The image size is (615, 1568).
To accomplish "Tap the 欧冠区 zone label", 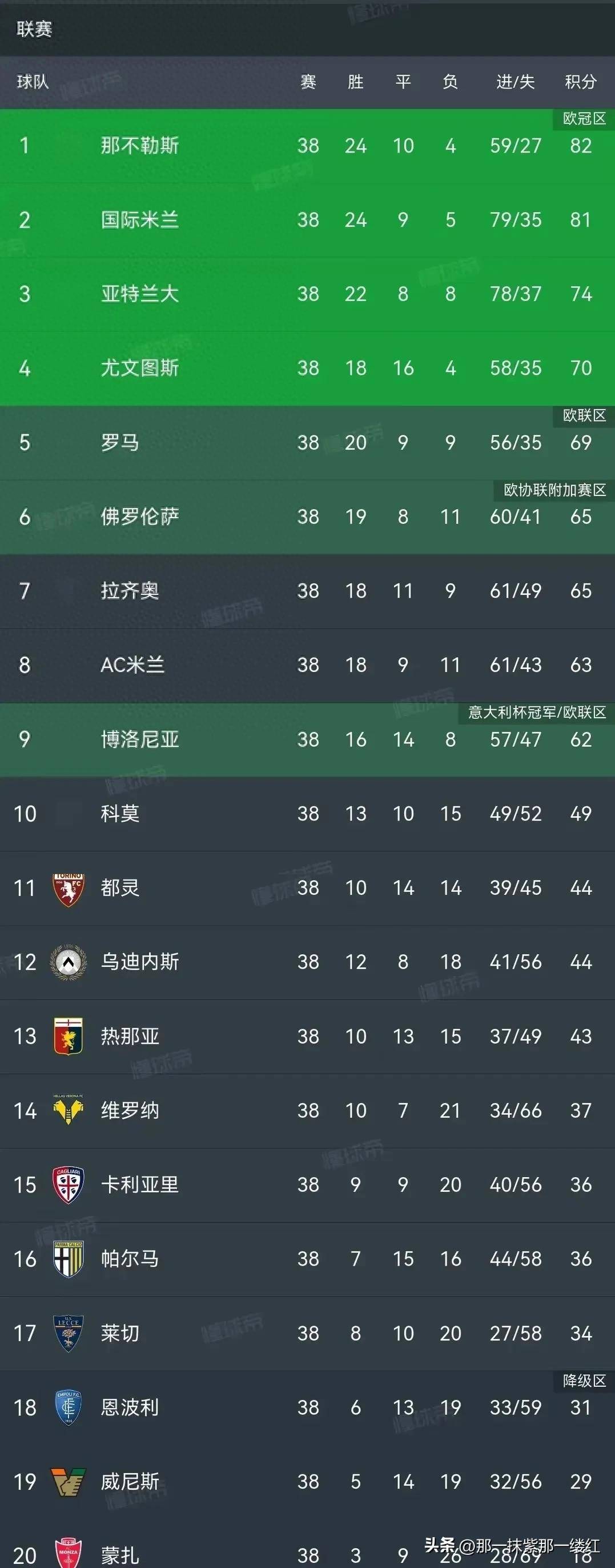I will tap(584, 119).
